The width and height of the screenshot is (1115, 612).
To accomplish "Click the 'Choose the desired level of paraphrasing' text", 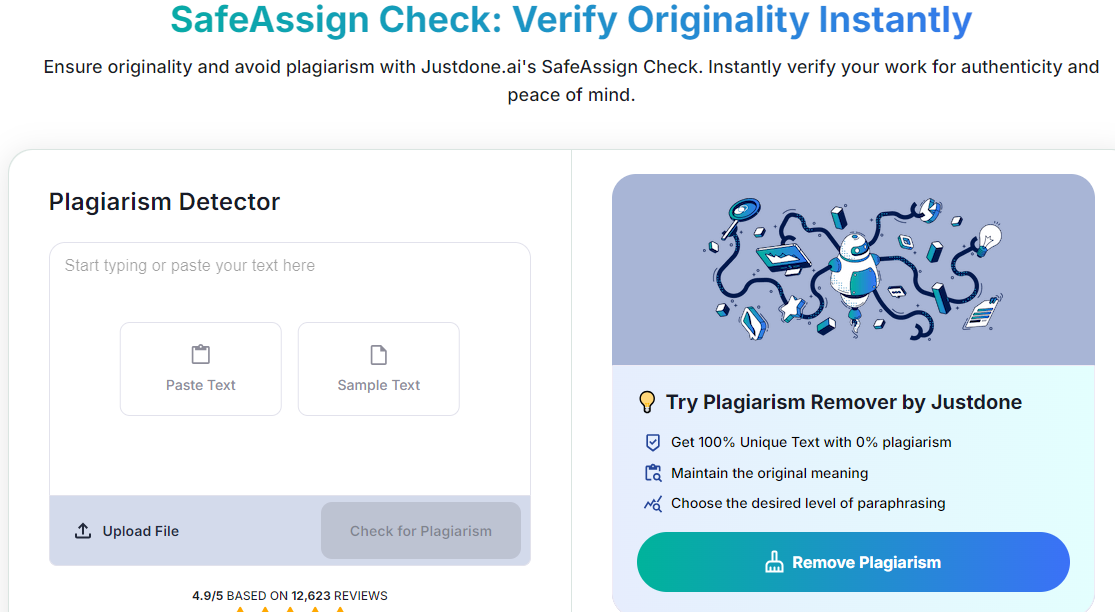I will (x=808, y=504).
